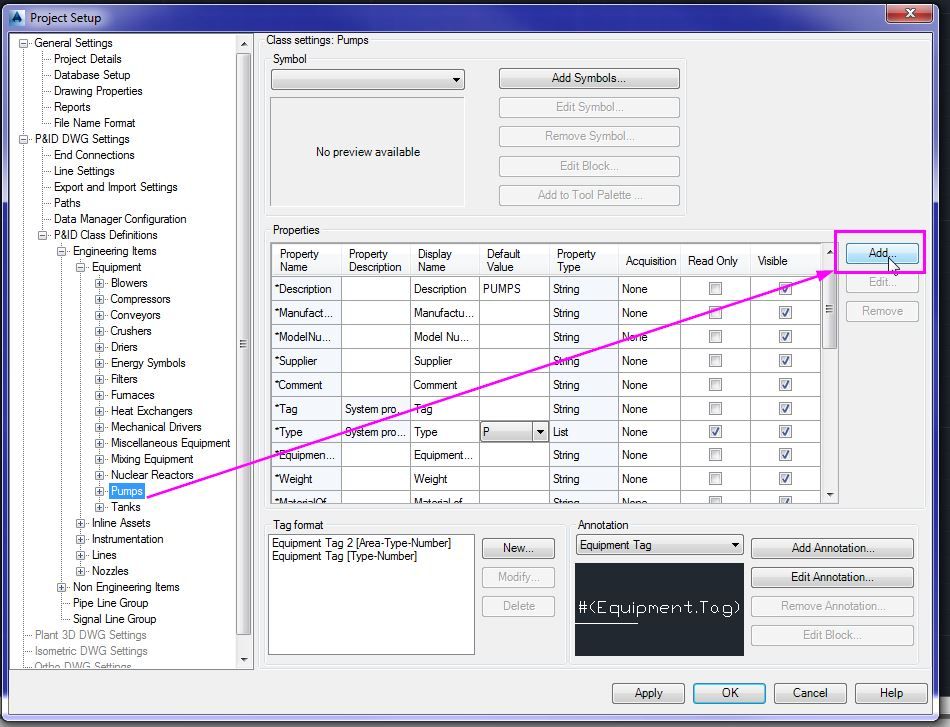Click the PUMPS default value cell
Image resolution: width=950 pixels, height=727 pixels.
(514, 289)
